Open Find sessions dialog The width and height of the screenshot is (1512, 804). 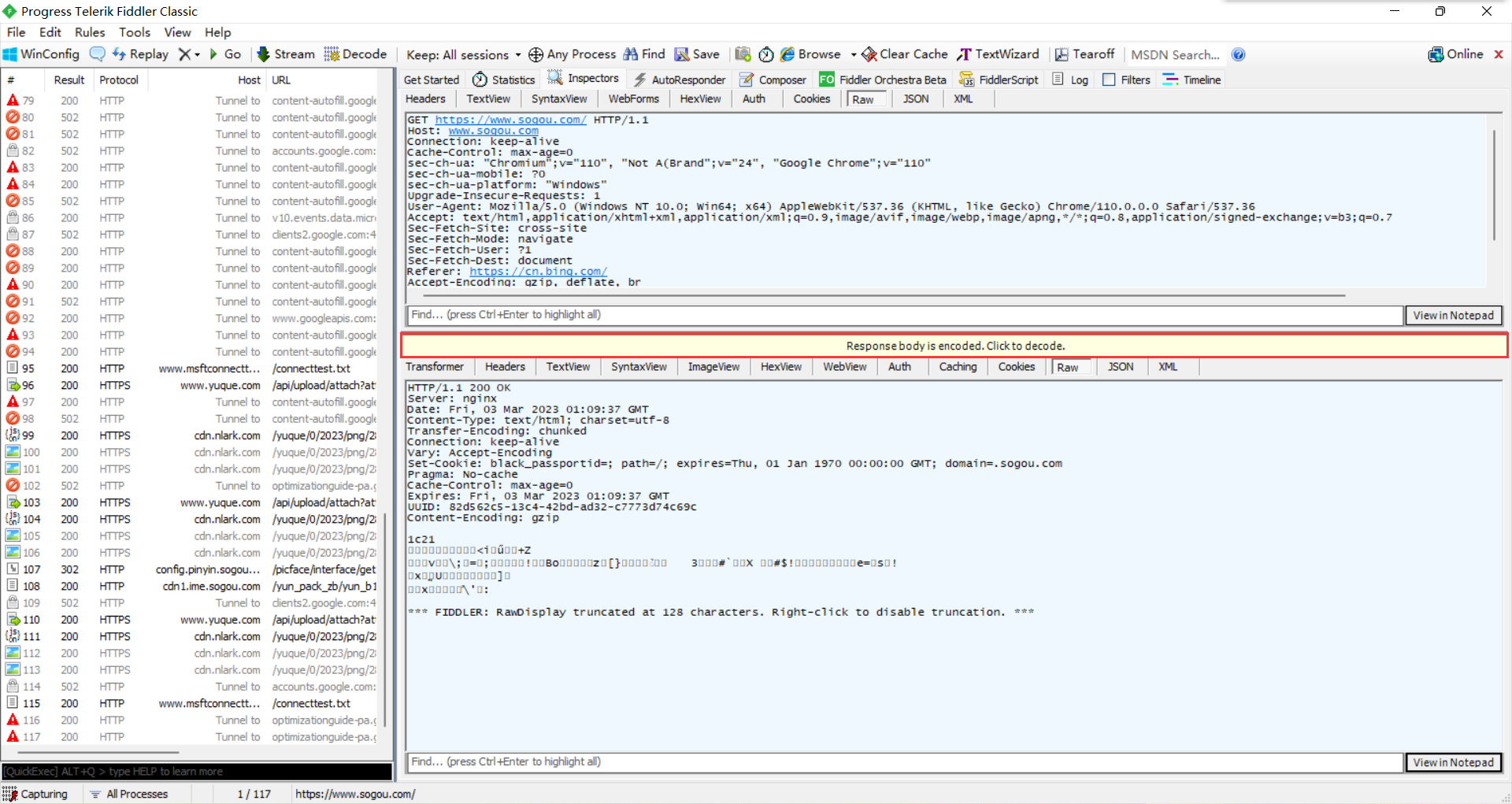[644, 54]
